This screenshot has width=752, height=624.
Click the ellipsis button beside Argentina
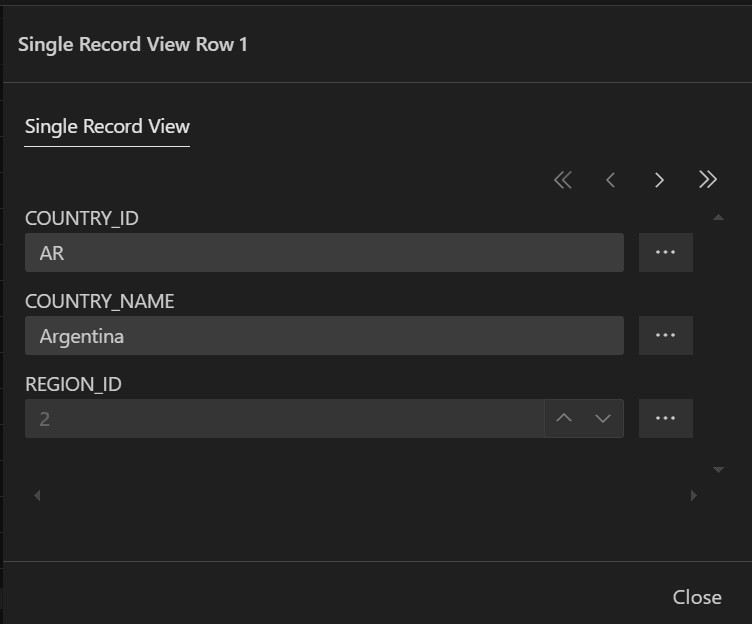666,336
